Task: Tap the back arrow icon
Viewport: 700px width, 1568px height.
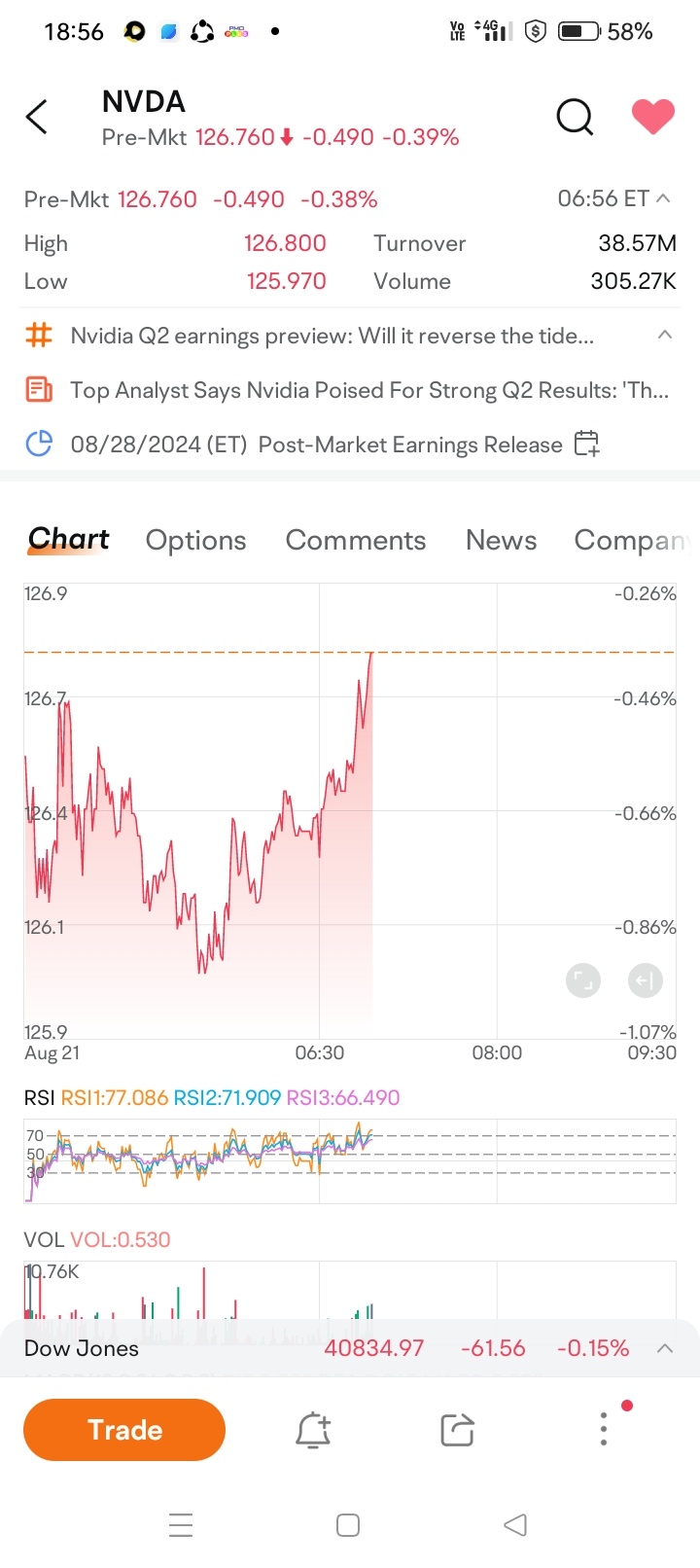Action: (37, 118)
